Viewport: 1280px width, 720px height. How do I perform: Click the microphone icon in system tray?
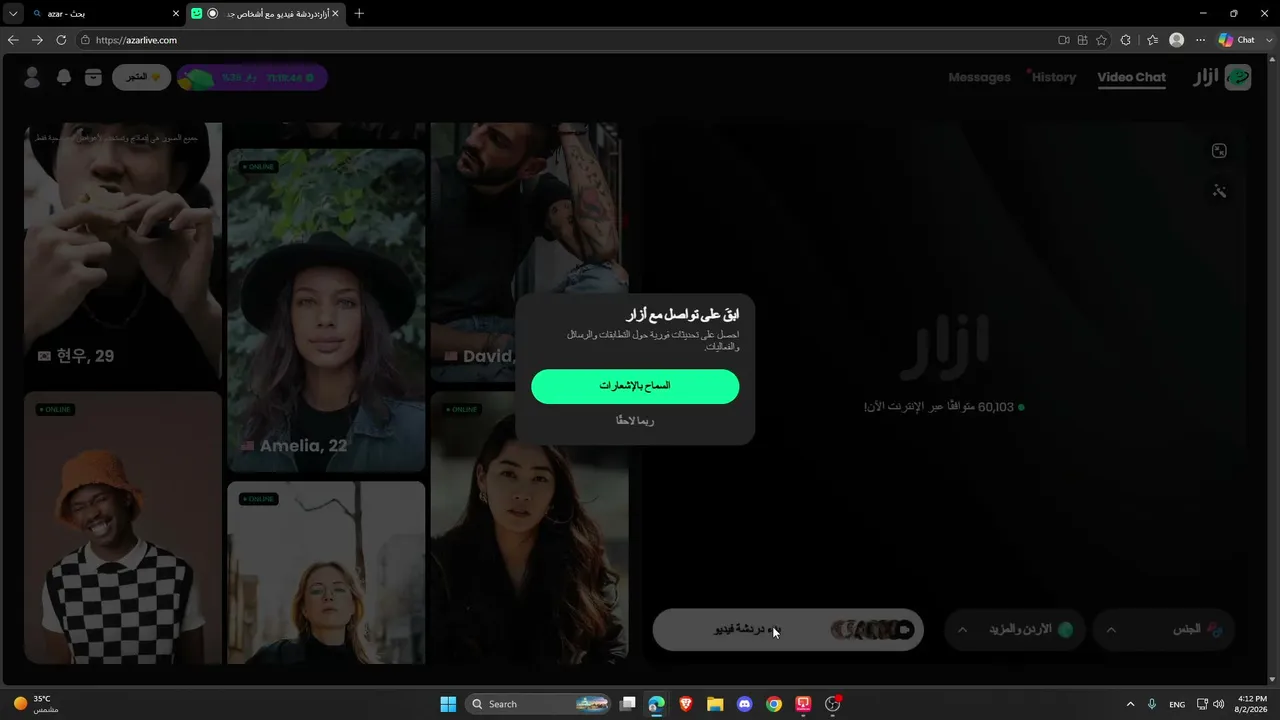tap(1153, 704)
